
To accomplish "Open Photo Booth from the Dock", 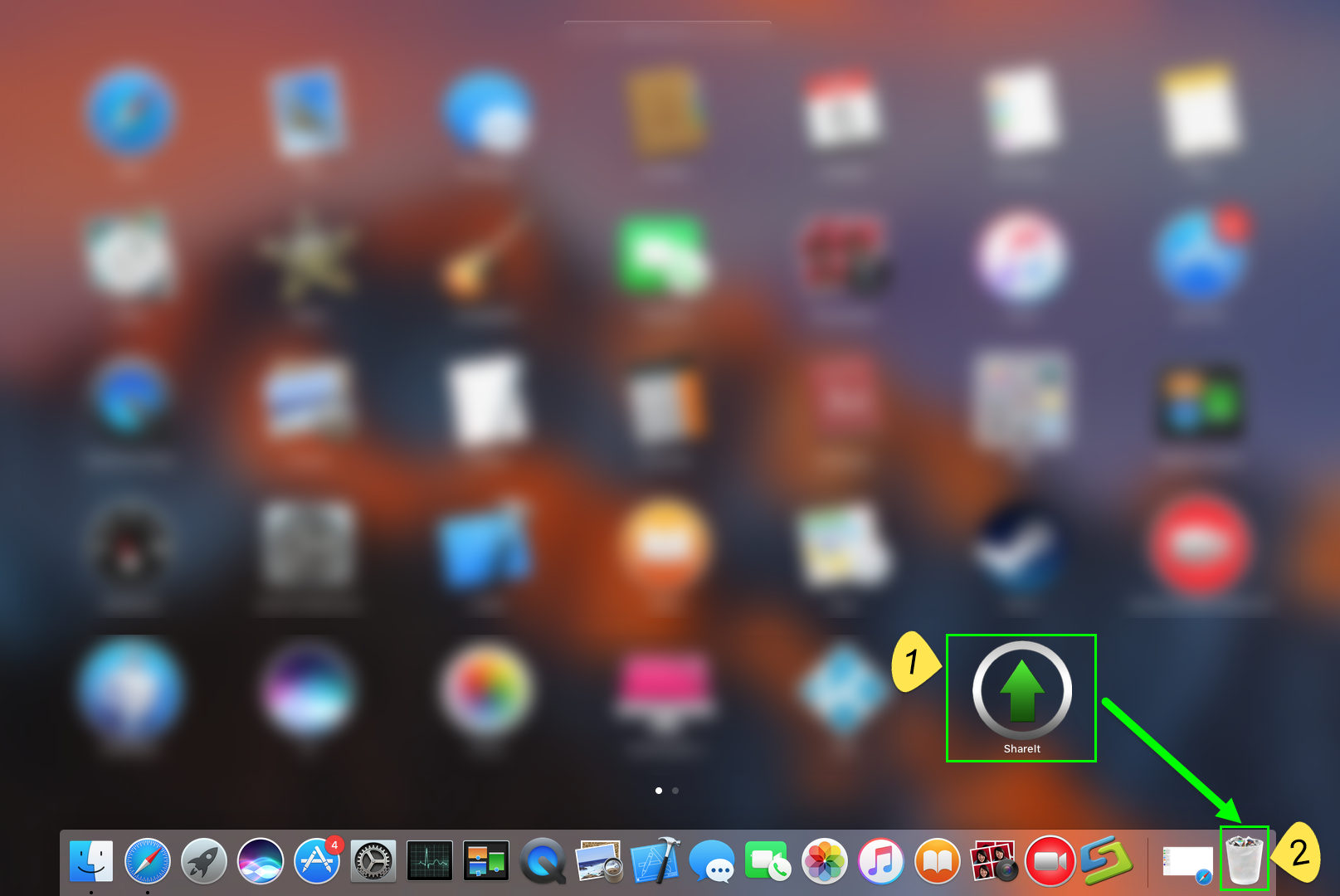I will click(x=994, y=861).
